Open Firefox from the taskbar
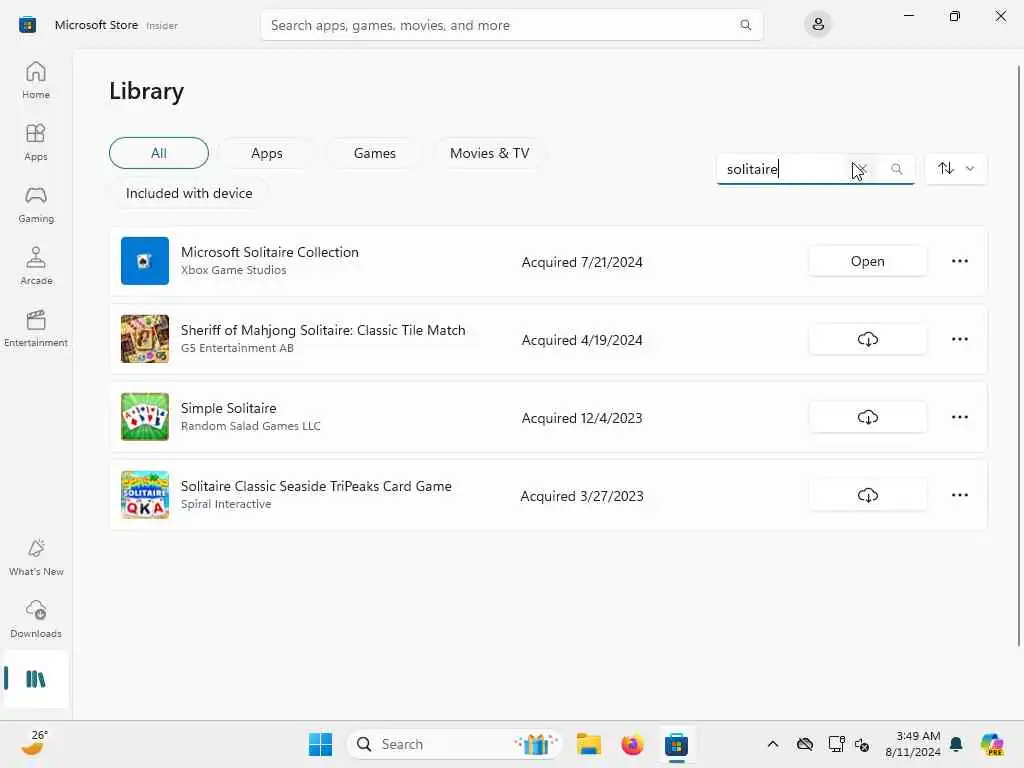The height and width of the screenshot is (768, 1024). tap(632, 744)
